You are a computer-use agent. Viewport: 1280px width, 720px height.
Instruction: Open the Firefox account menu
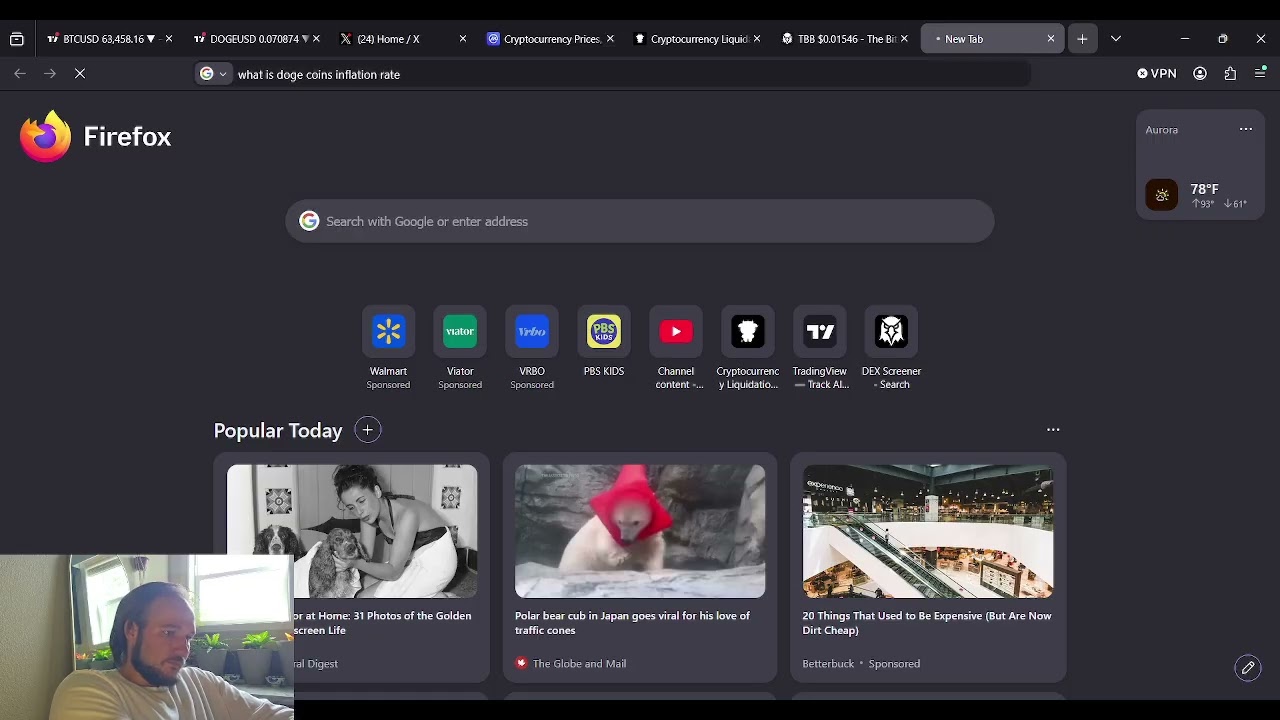pos(1200,73)
